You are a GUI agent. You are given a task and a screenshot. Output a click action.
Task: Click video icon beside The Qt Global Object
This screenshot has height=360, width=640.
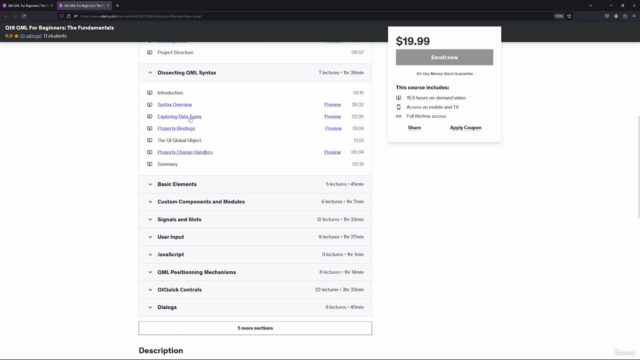point(150,140)
